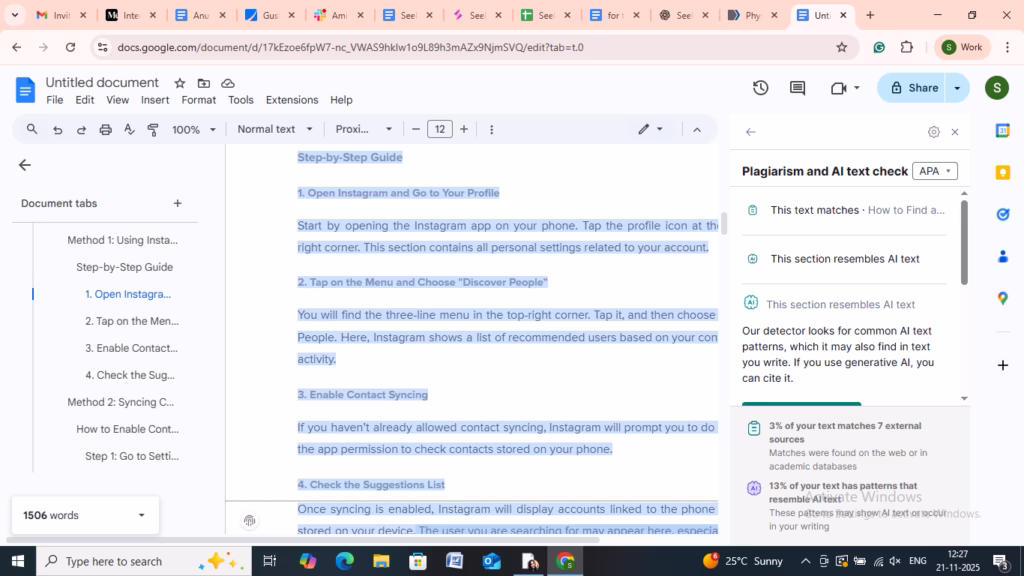Open the Insert menu
This screenshot has width=1024, height=576.
click(x=155, y=100)
